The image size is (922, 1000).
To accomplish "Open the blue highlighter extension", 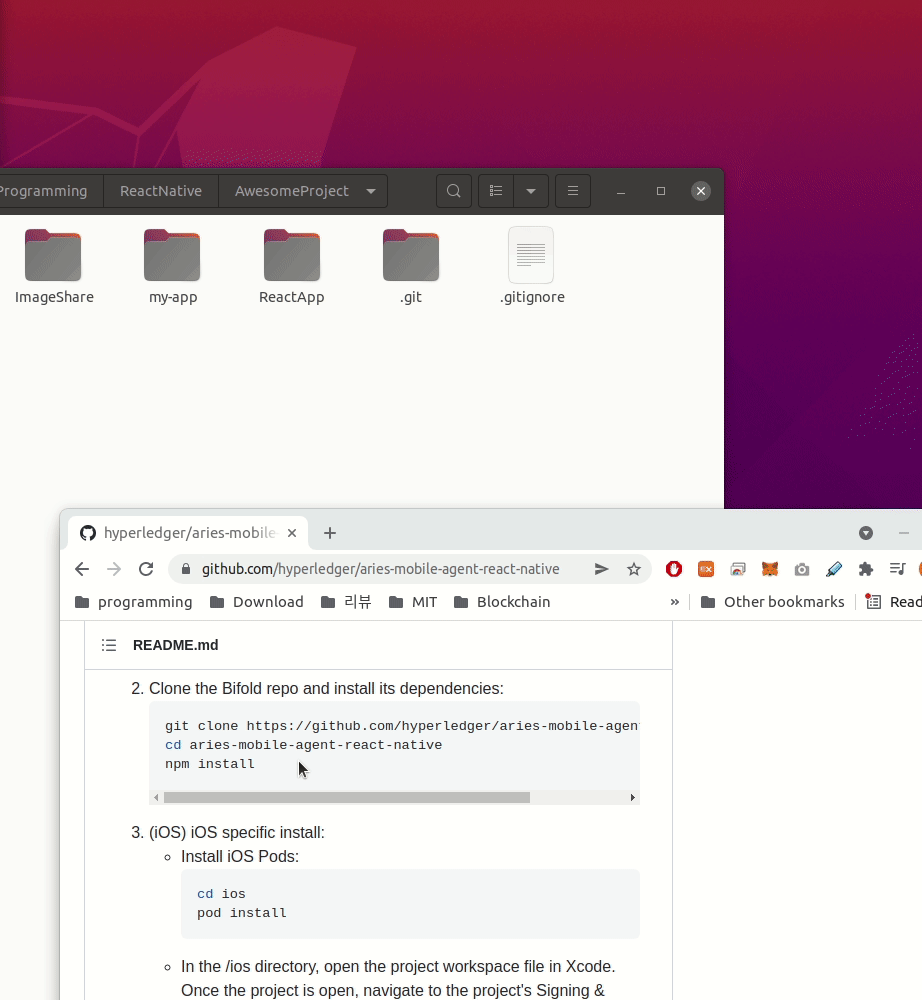I will [x=833, y=569].
